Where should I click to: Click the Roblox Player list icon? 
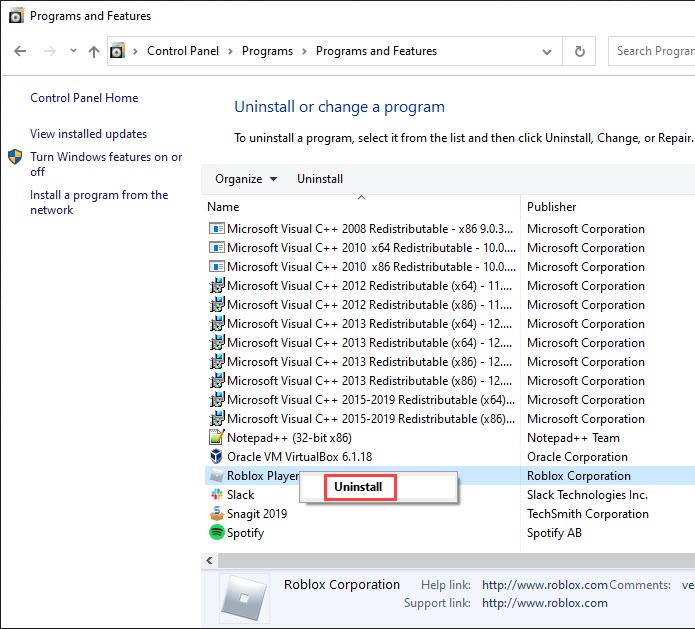[216, 476]
